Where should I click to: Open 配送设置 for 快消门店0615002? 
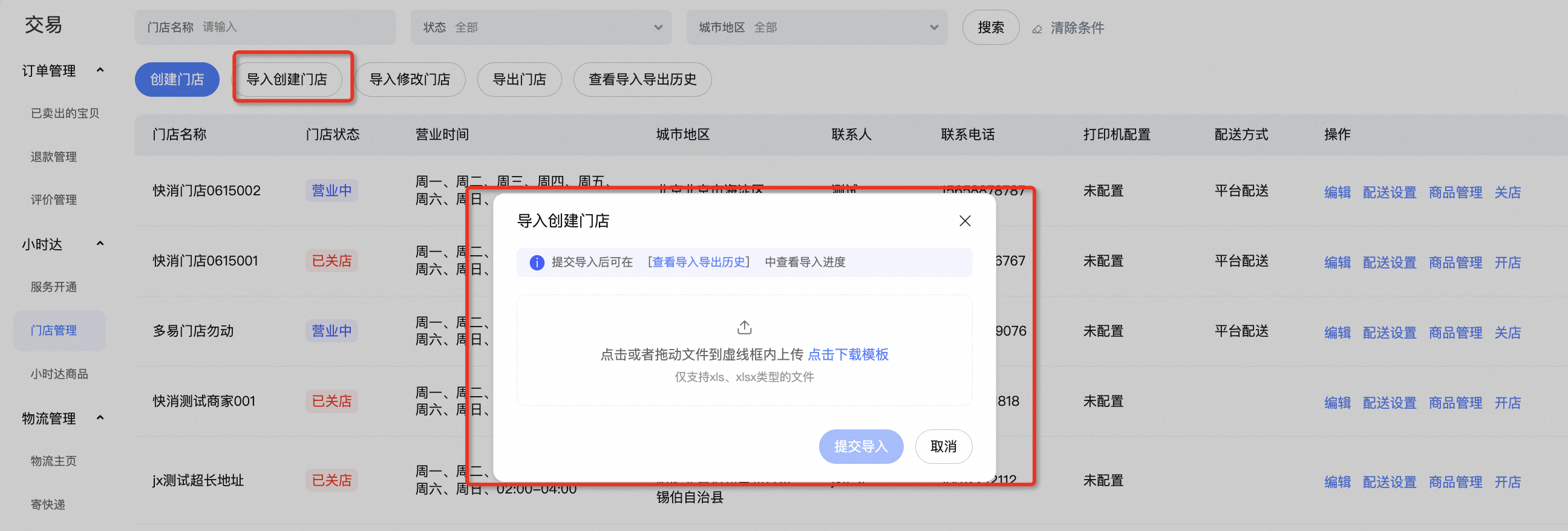[1389, 192]
